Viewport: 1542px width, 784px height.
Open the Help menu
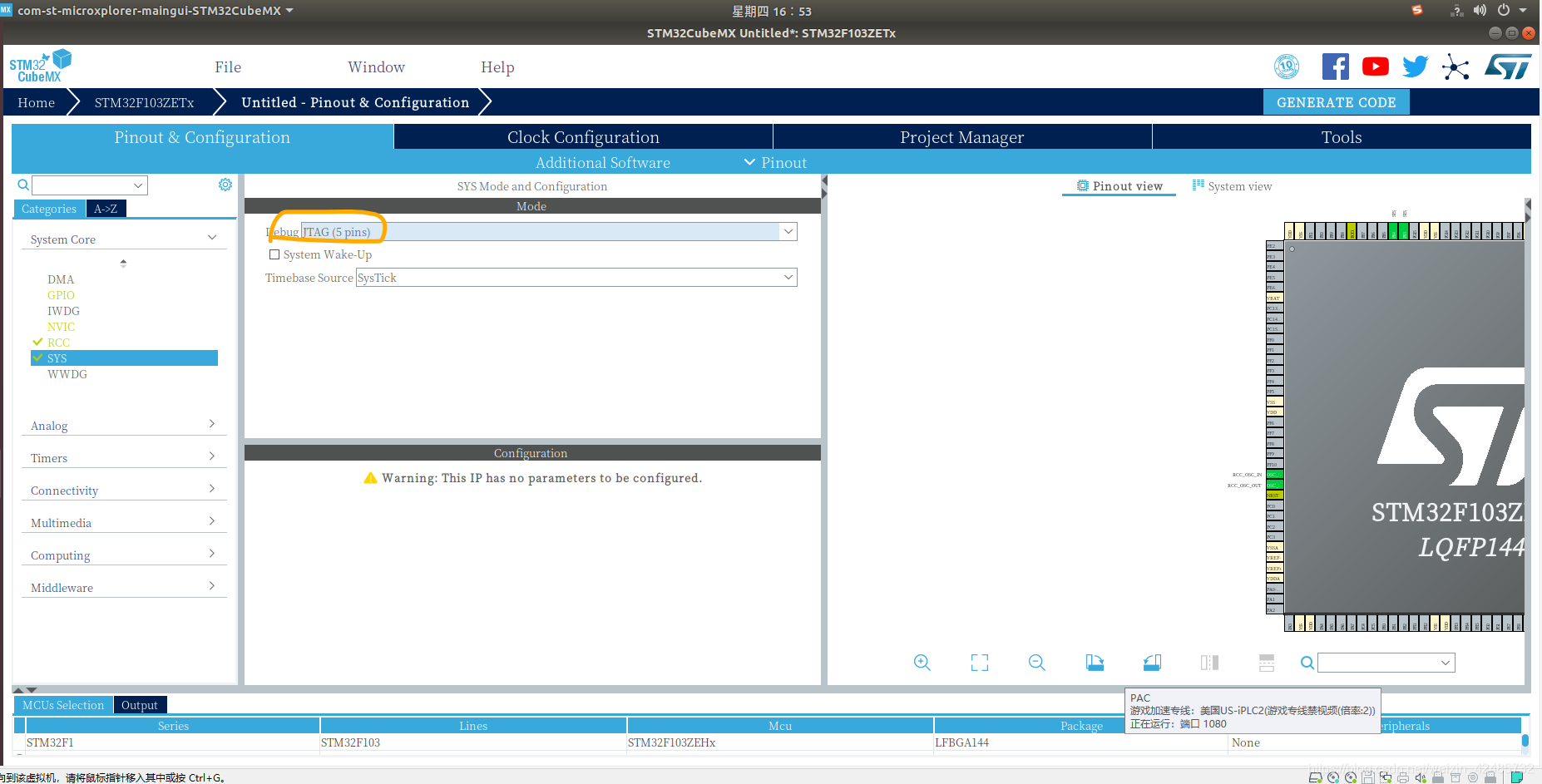coord(497,67)
